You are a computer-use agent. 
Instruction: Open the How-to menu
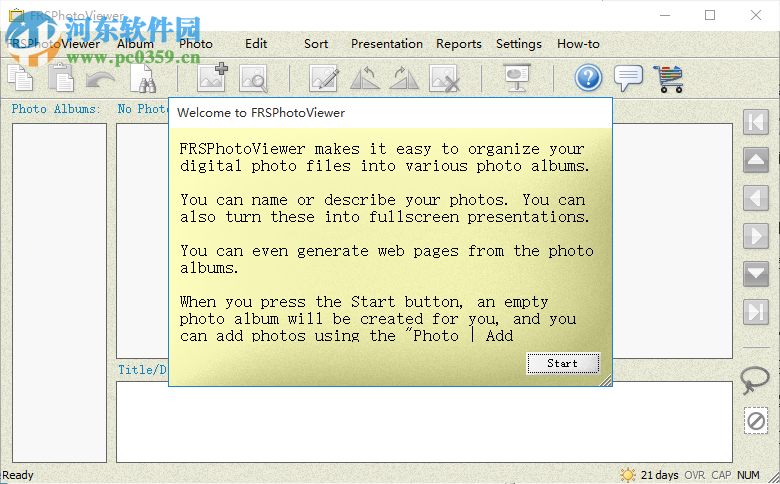click(578, 44)
